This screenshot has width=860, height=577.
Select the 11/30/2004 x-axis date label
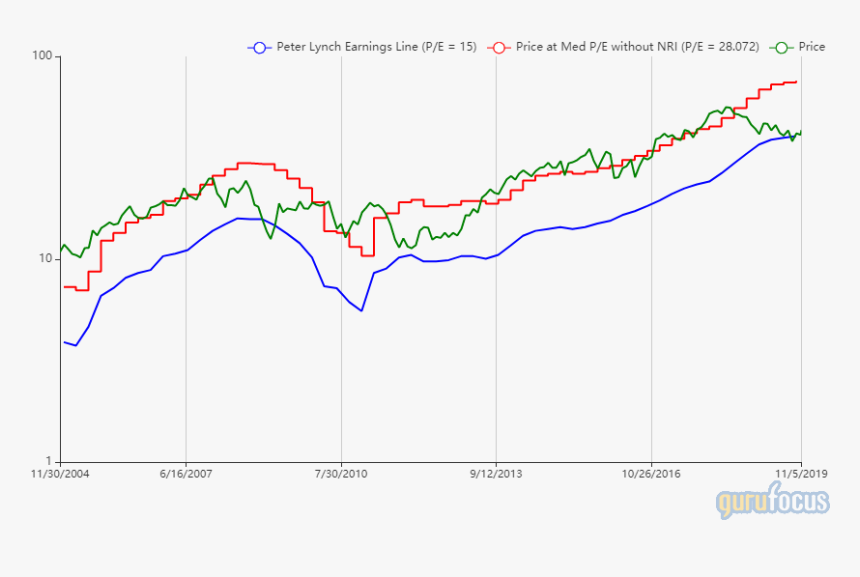(x=60, y=474)
